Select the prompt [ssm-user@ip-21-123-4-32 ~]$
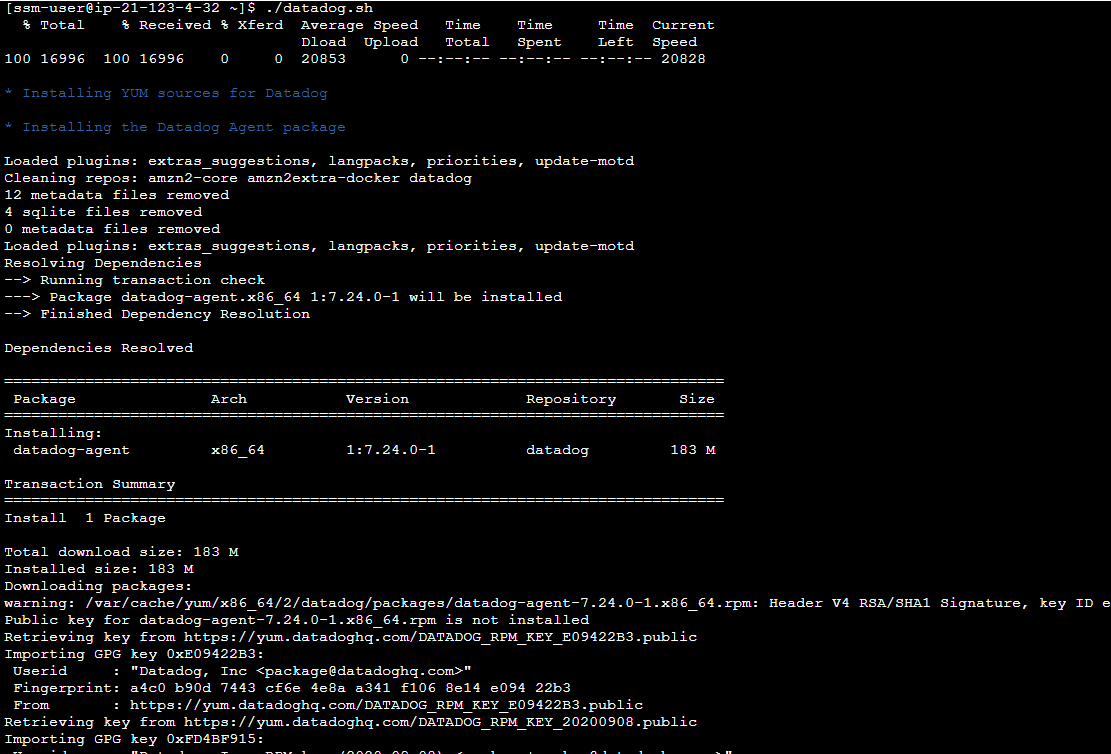1111x754 pixels. 130,8
